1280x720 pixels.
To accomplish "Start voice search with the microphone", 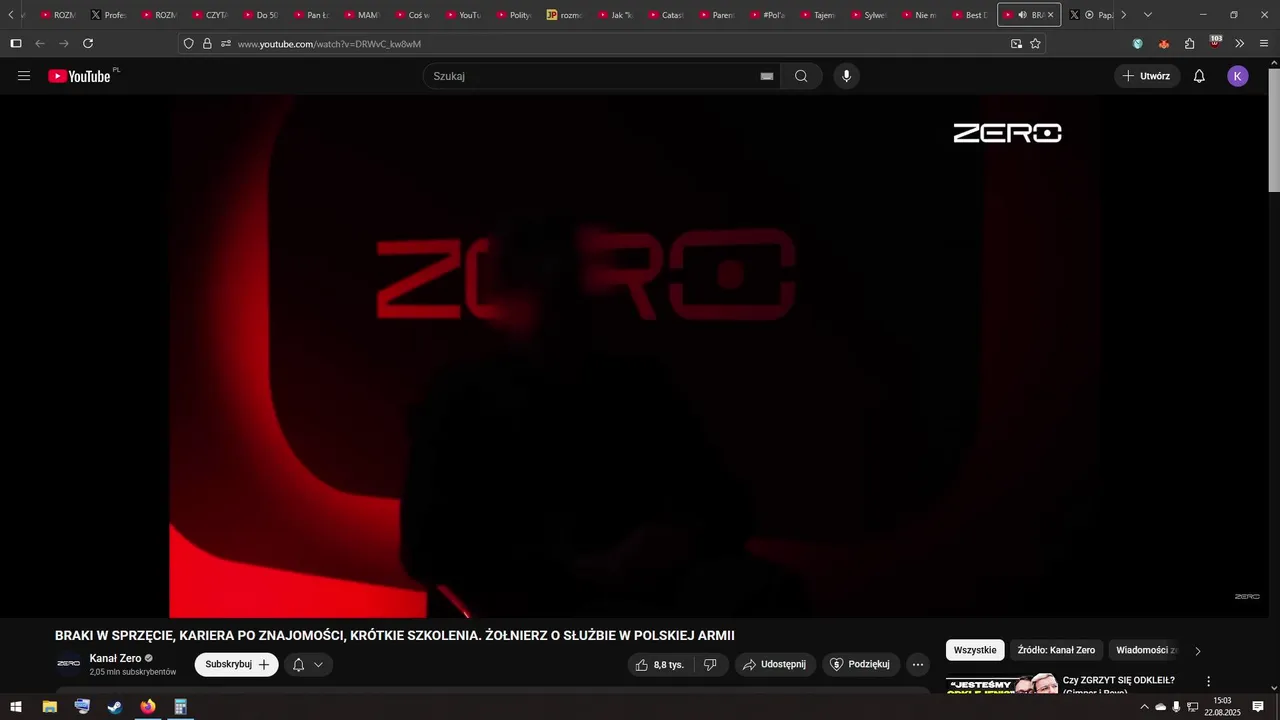I will pos(846,76).
